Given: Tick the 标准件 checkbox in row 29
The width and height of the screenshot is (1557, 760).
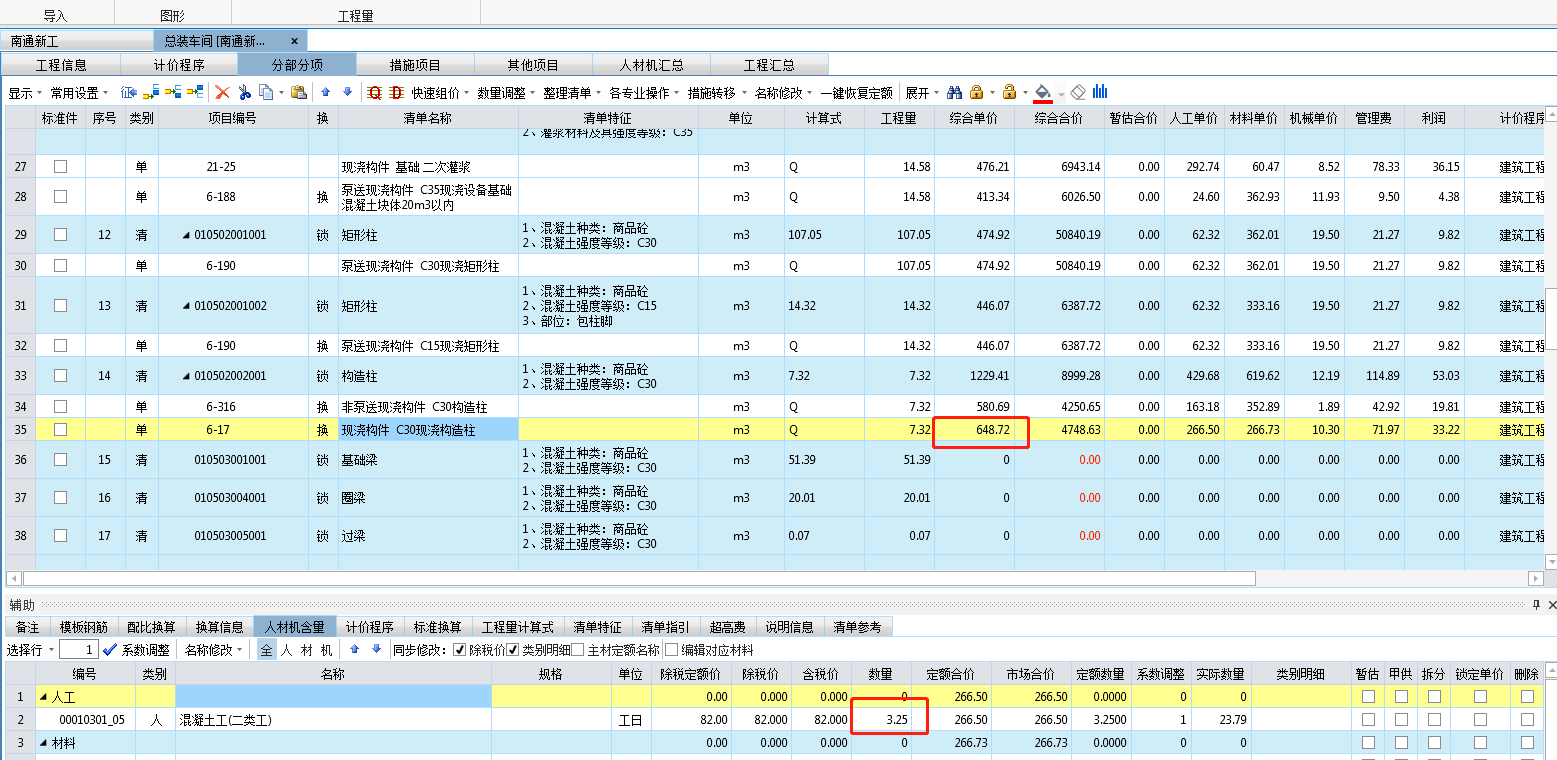Looking at the screenshot, I should coord(60,234).
